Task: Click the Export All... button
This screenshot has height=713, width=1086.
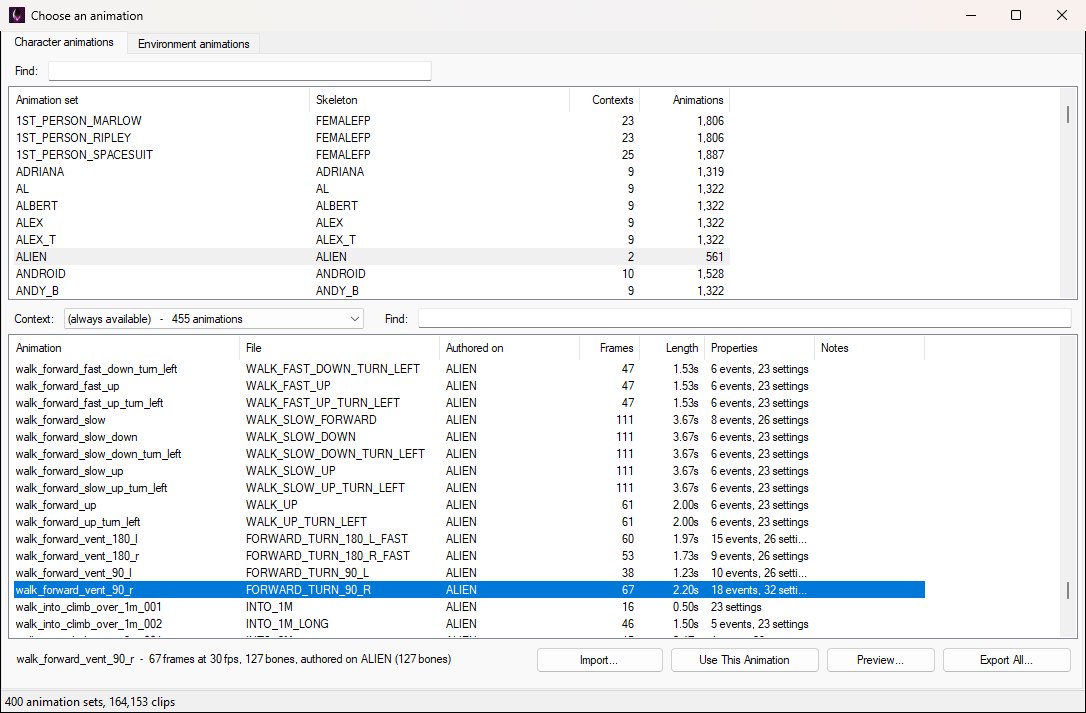Action: click(1006, 660)
